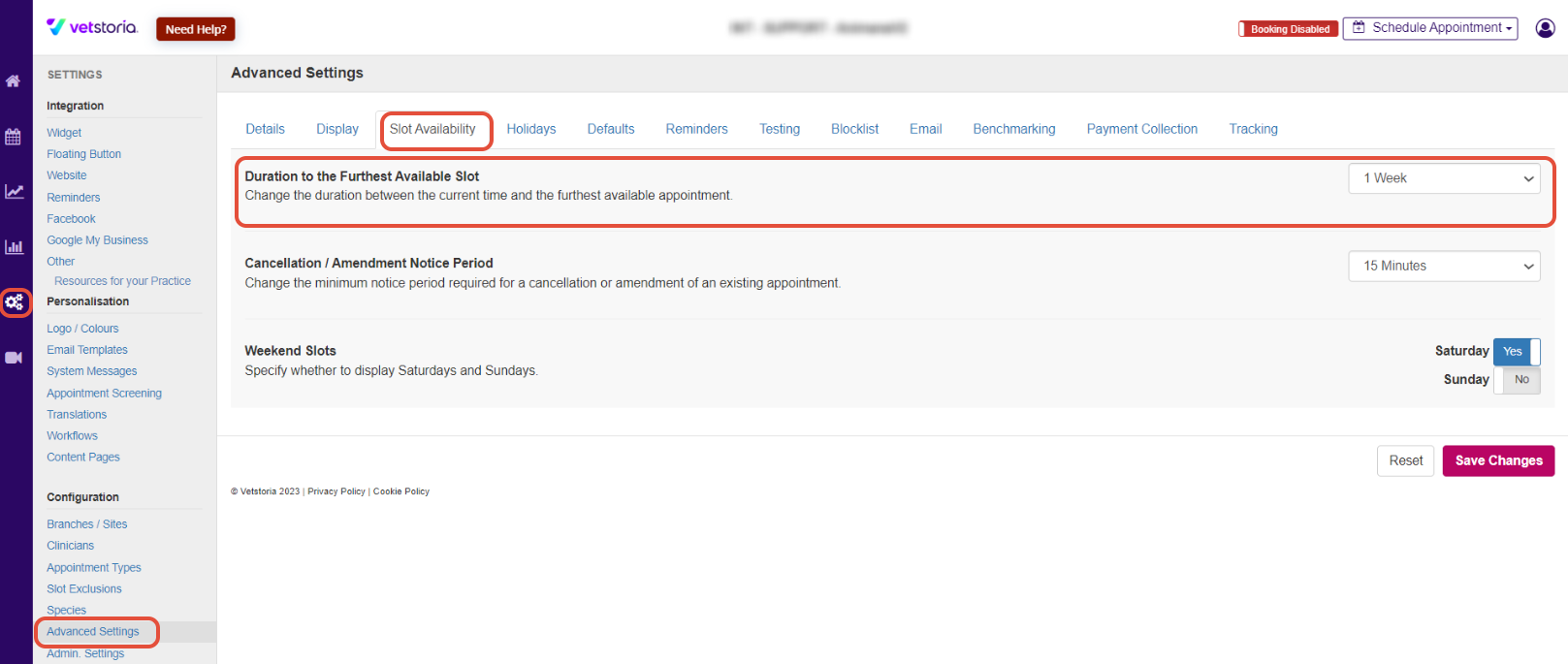The width and height of the screenshot is (1568, 664).
Task: Click the Booking Disabled badge
Action: pyautogui.click(x=1289, y=29)
